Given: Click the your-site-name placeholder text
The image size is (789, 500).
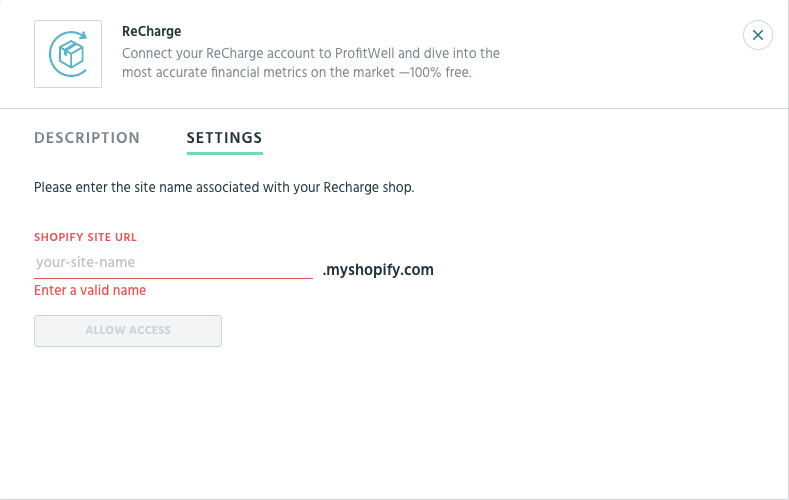Looking at the screenshot, I should 86,262.
